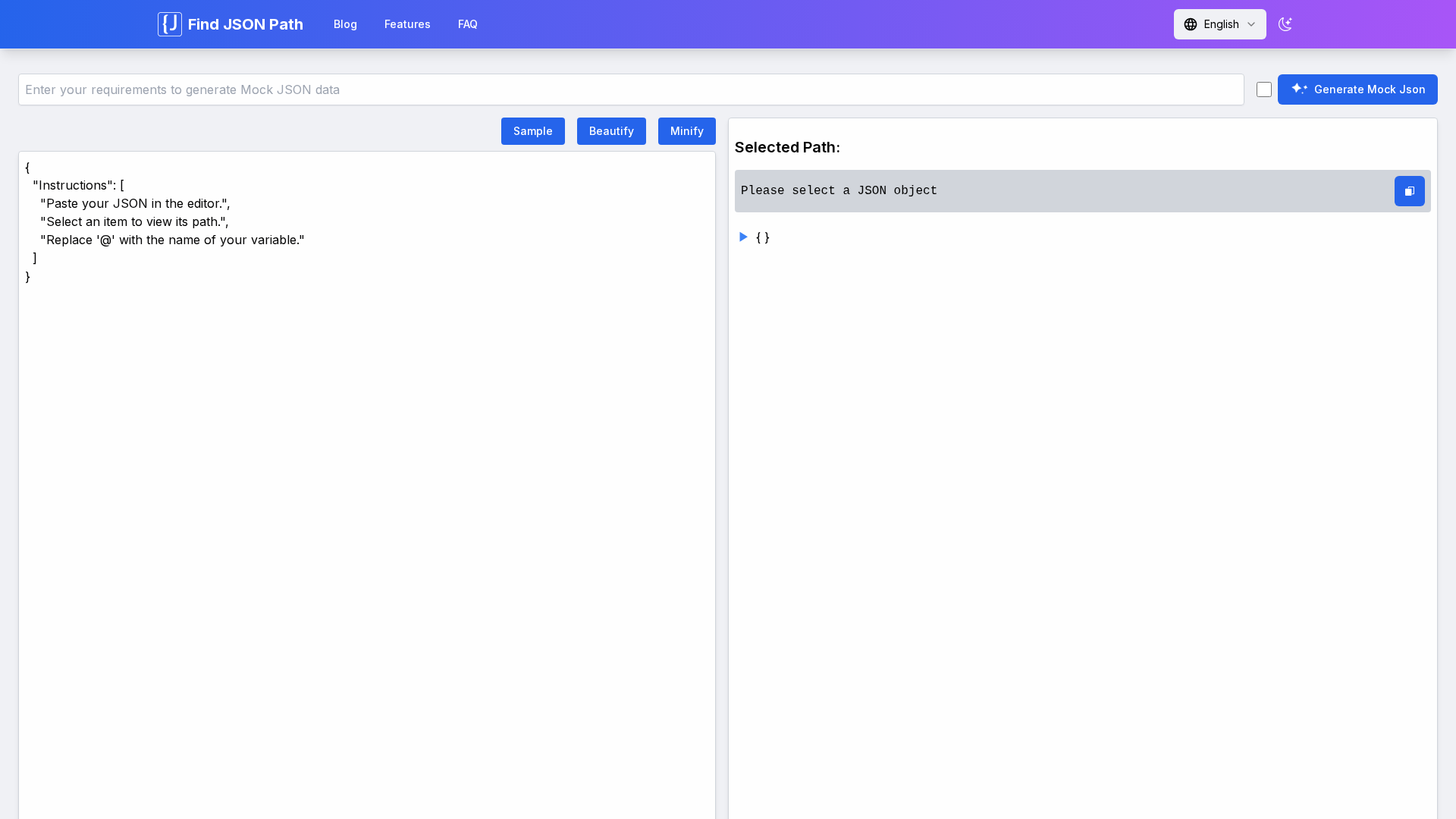Copy the selected path using the copy icon
The width and height of the screenshot is (1456, 819).
click(1409, 191)
